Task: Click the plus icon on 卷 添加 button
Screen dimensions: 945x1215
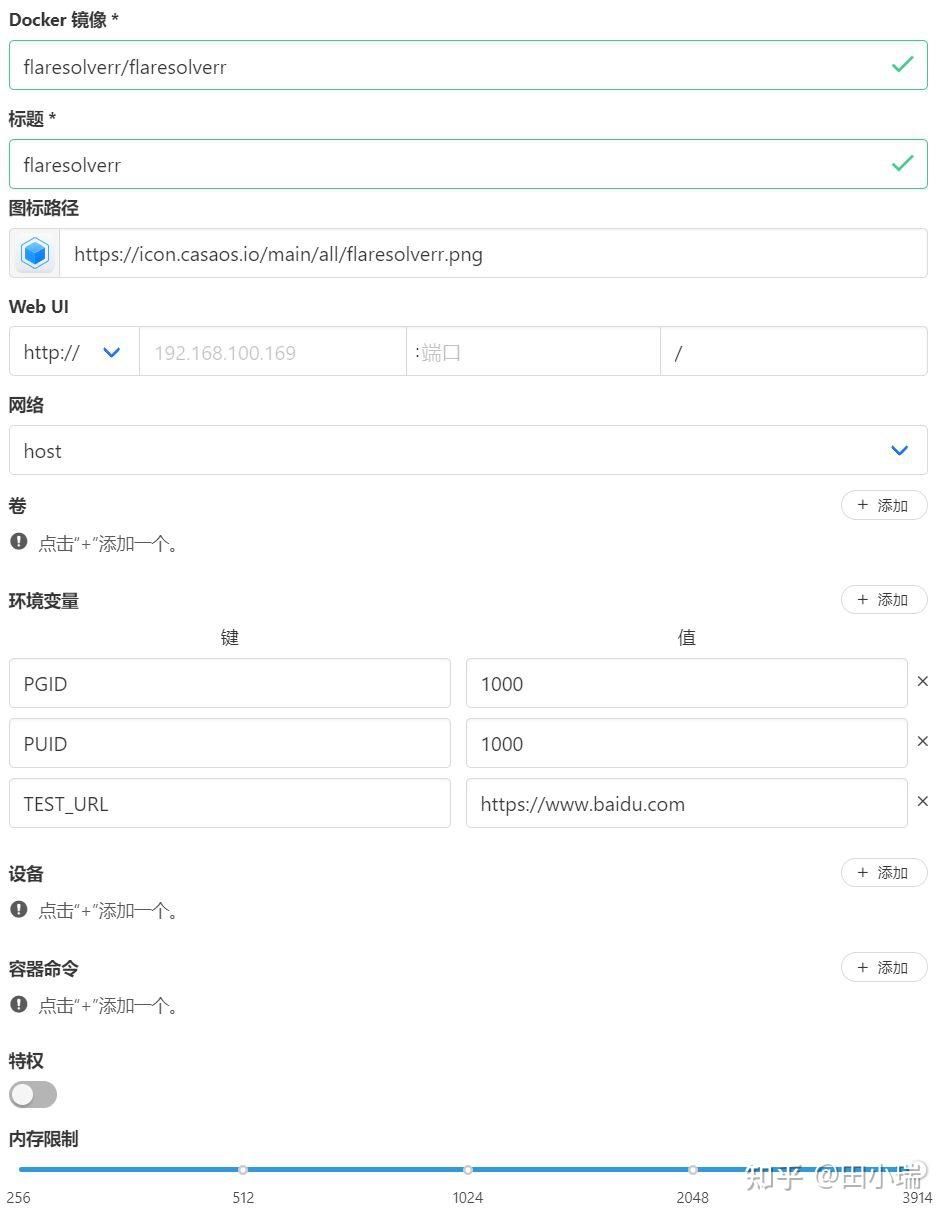Action: coord(862,505)
